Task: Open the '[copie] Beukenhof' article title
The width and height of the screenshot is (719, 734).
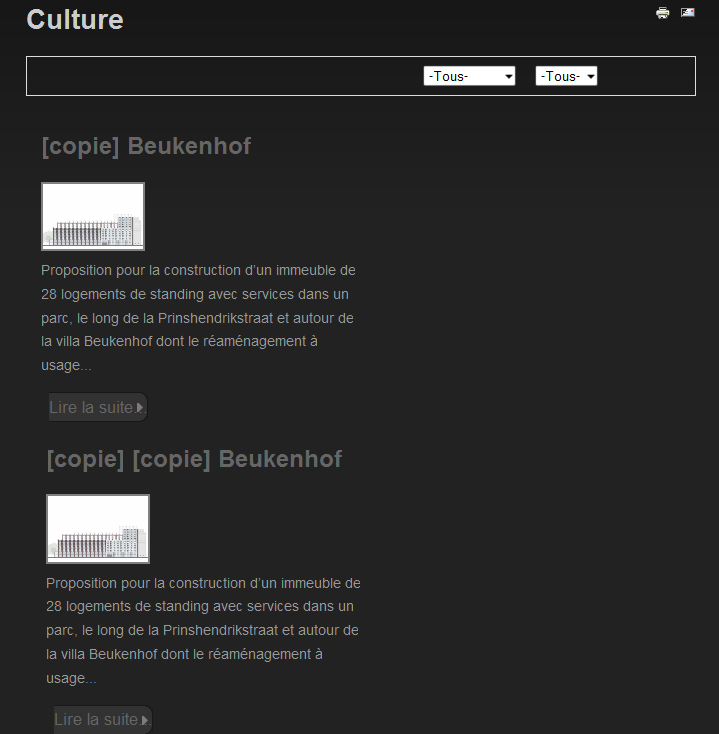Action: [x=146, y=146]
